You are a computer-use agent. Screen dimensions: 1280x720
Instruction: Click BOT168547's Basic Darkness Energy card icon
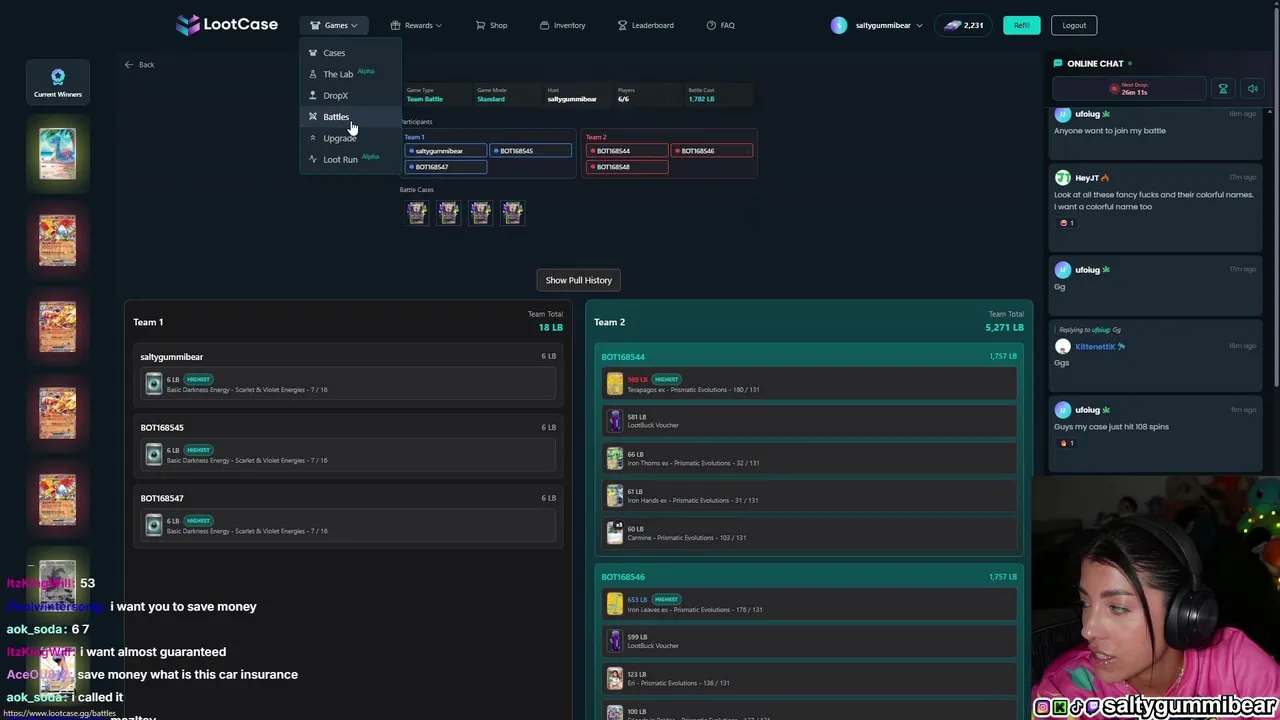[x=154, y=525]
